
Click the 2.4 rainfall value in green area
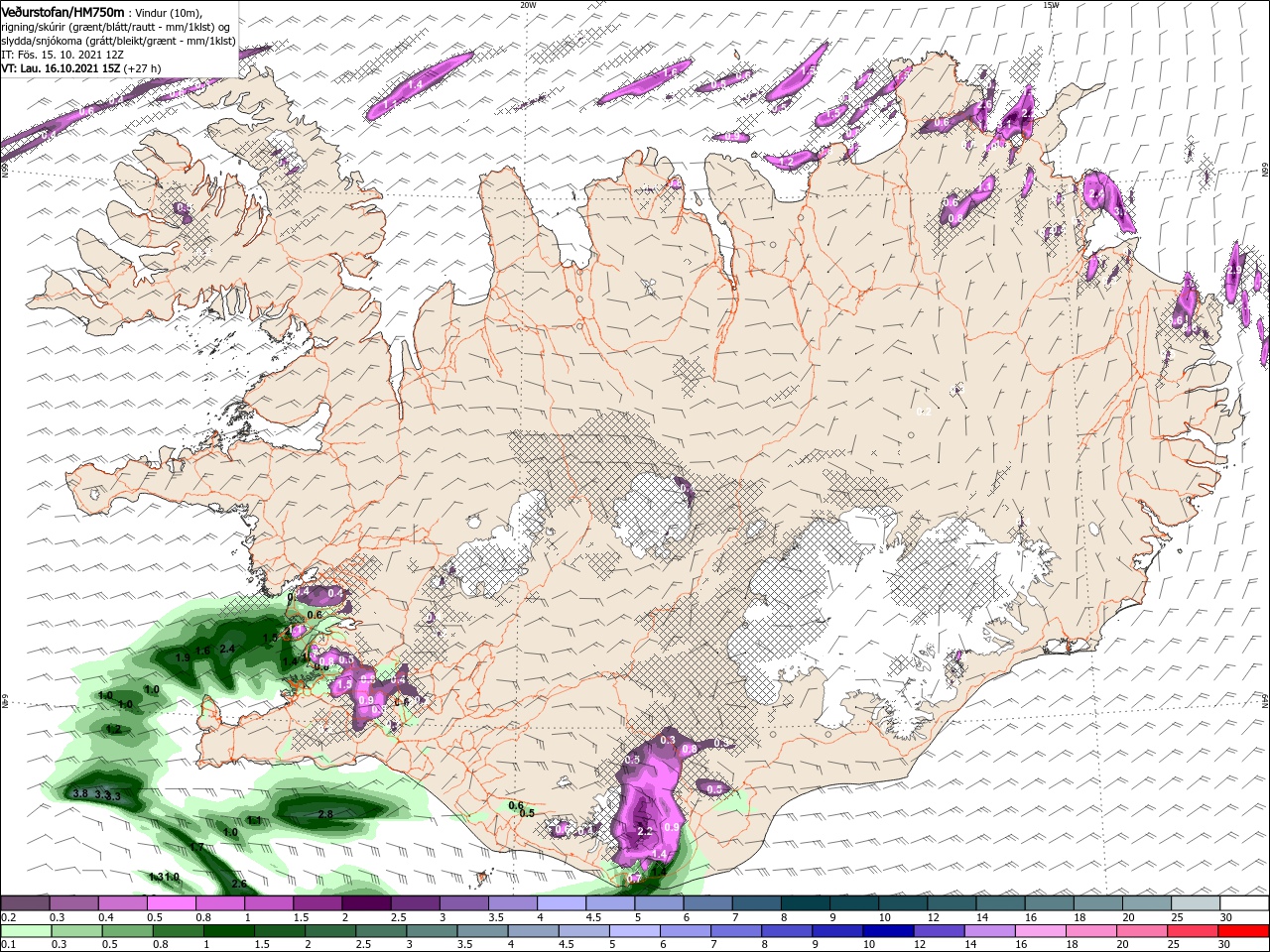[227, 650]
